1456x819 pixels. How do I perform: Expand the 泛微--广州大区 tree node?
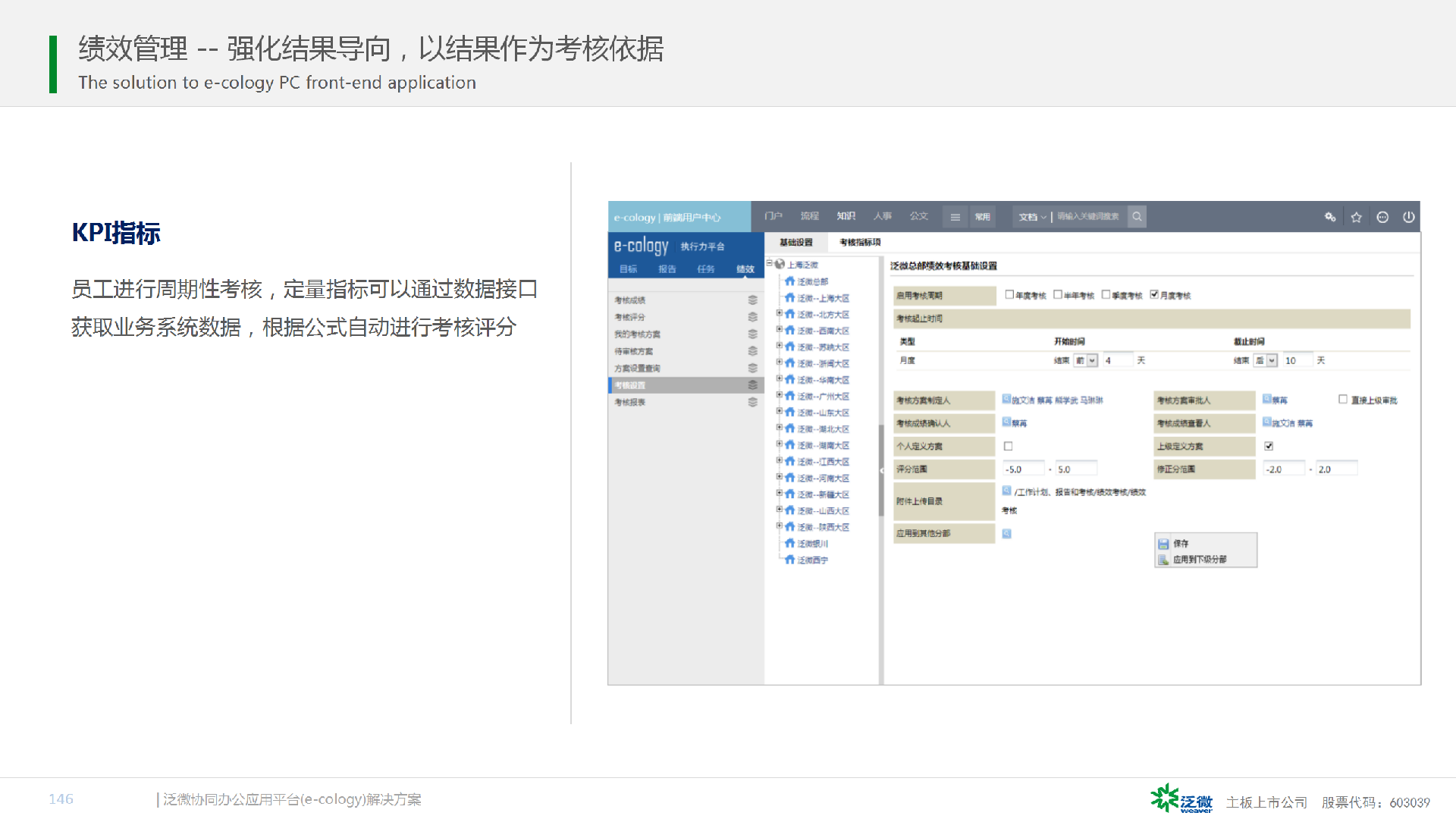[779, 395]
